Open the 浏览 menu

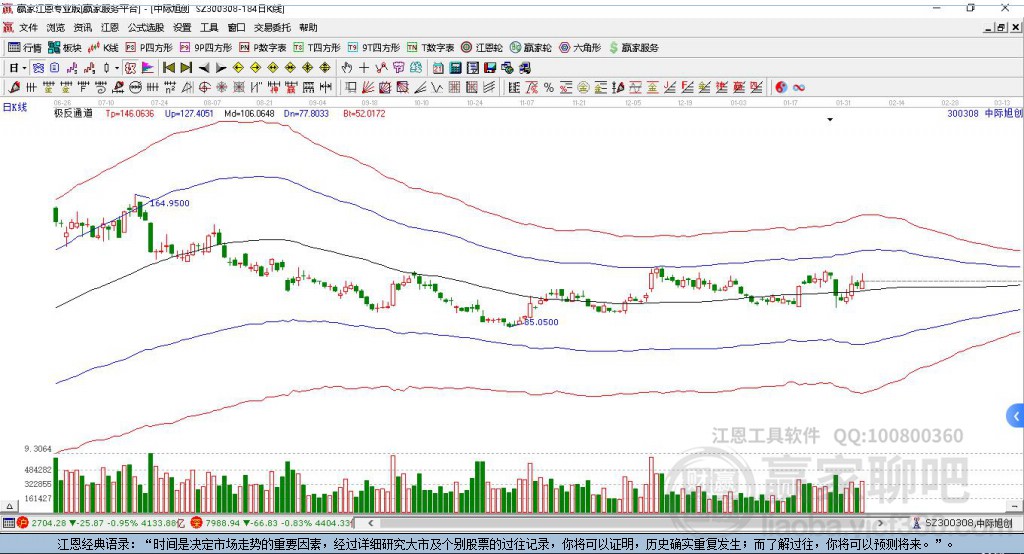point(56,27)
